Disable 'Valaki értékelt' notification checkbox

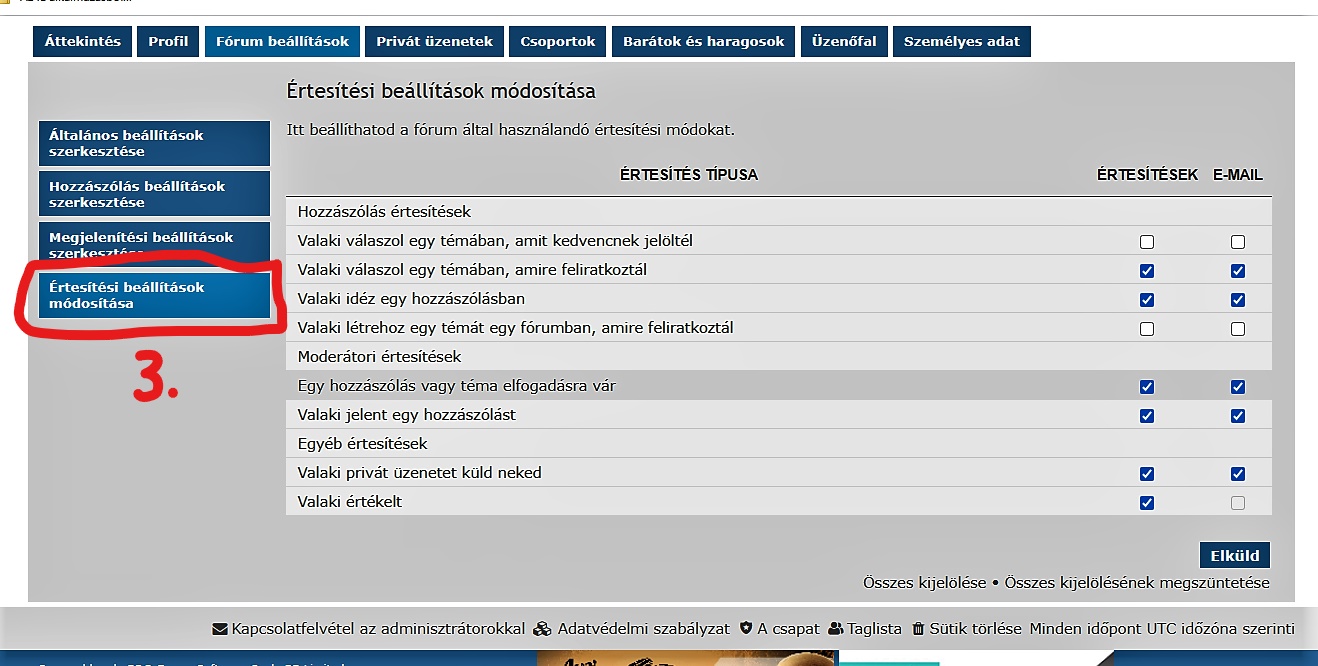click(x=1146, y=502)
